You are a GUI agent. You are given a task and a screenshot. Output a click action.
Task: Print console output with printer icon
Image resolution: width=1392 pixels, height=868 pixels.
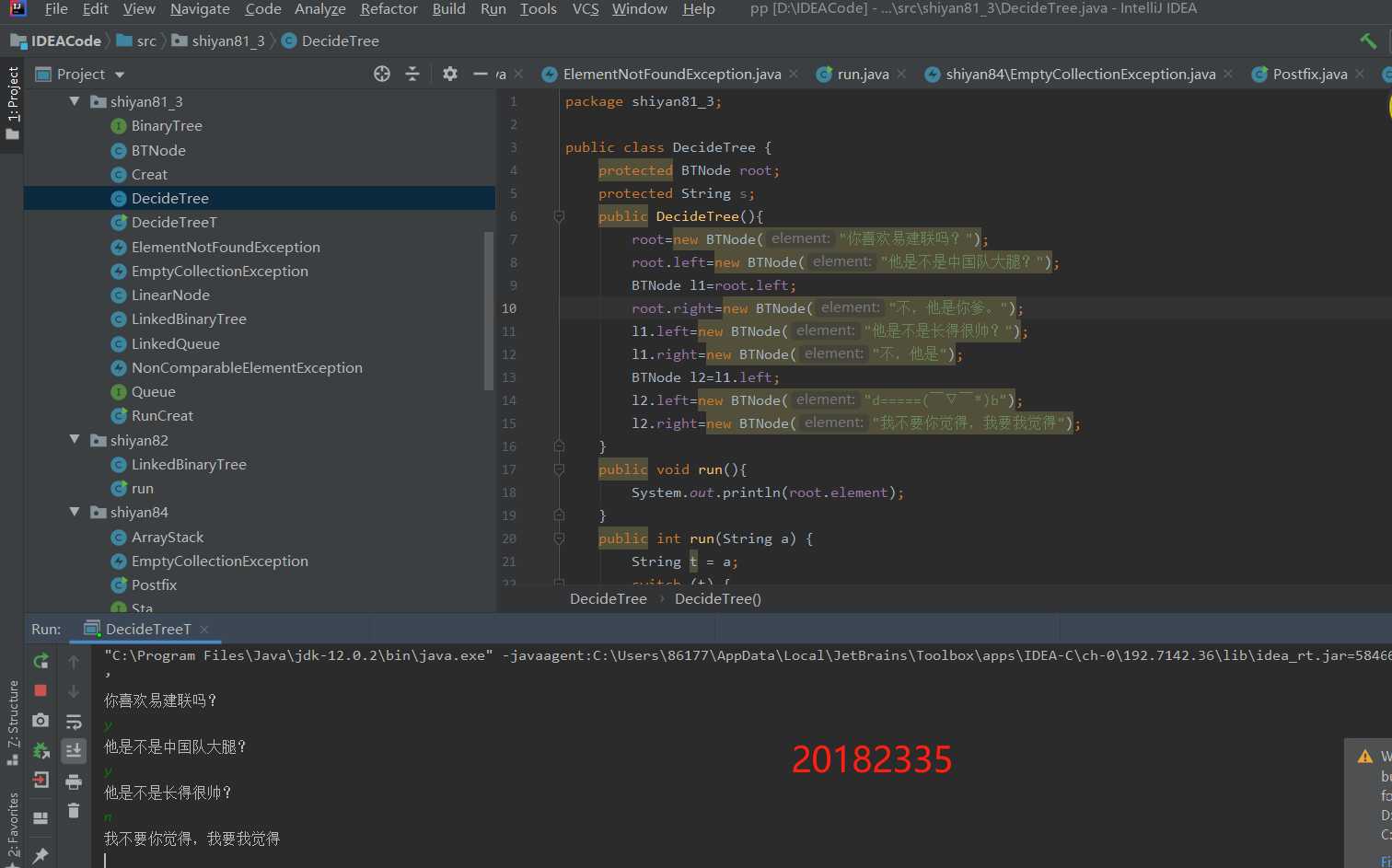[74, 782]
